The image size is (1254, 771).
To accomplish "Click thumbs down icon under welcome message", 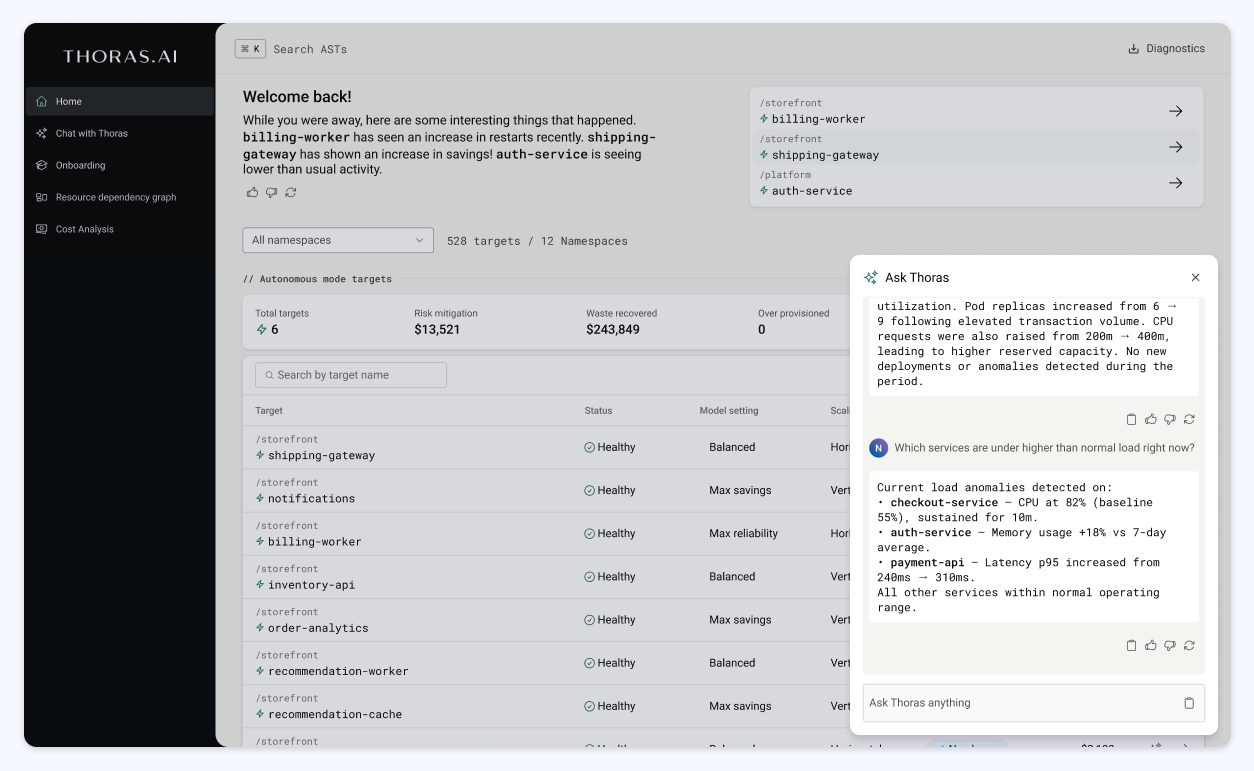I will click(271, 192).
